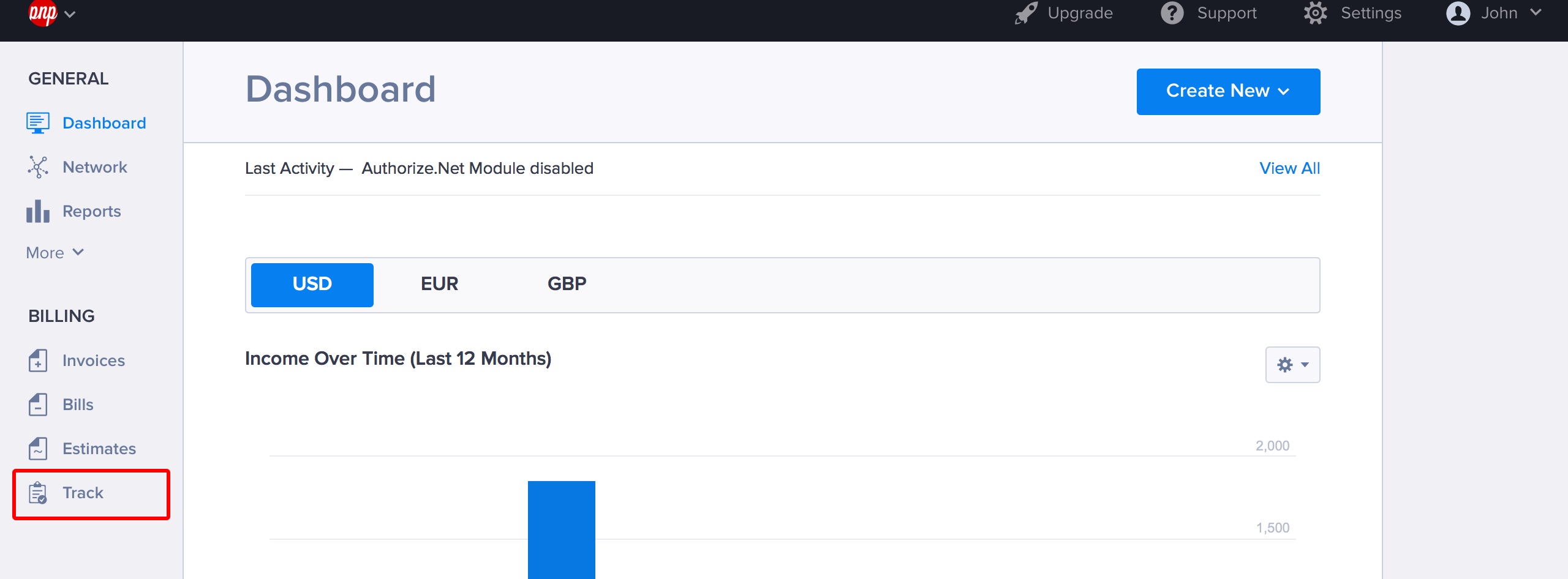Open the income chart gear options dropdown

(1292, 365)
